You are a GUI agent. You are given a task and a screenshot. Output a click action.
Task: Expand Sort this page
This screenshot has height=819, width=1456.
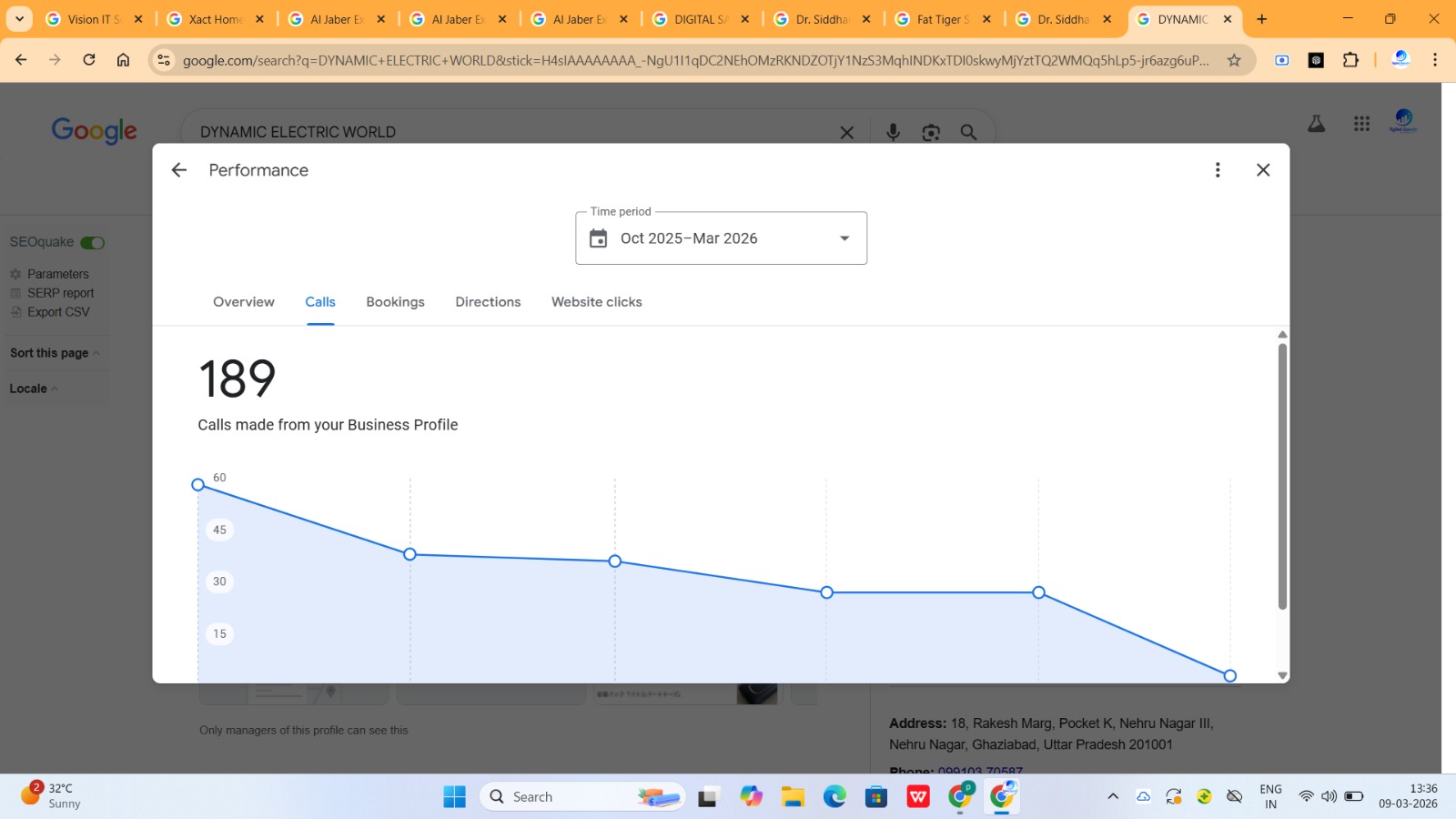coord(55,353)
